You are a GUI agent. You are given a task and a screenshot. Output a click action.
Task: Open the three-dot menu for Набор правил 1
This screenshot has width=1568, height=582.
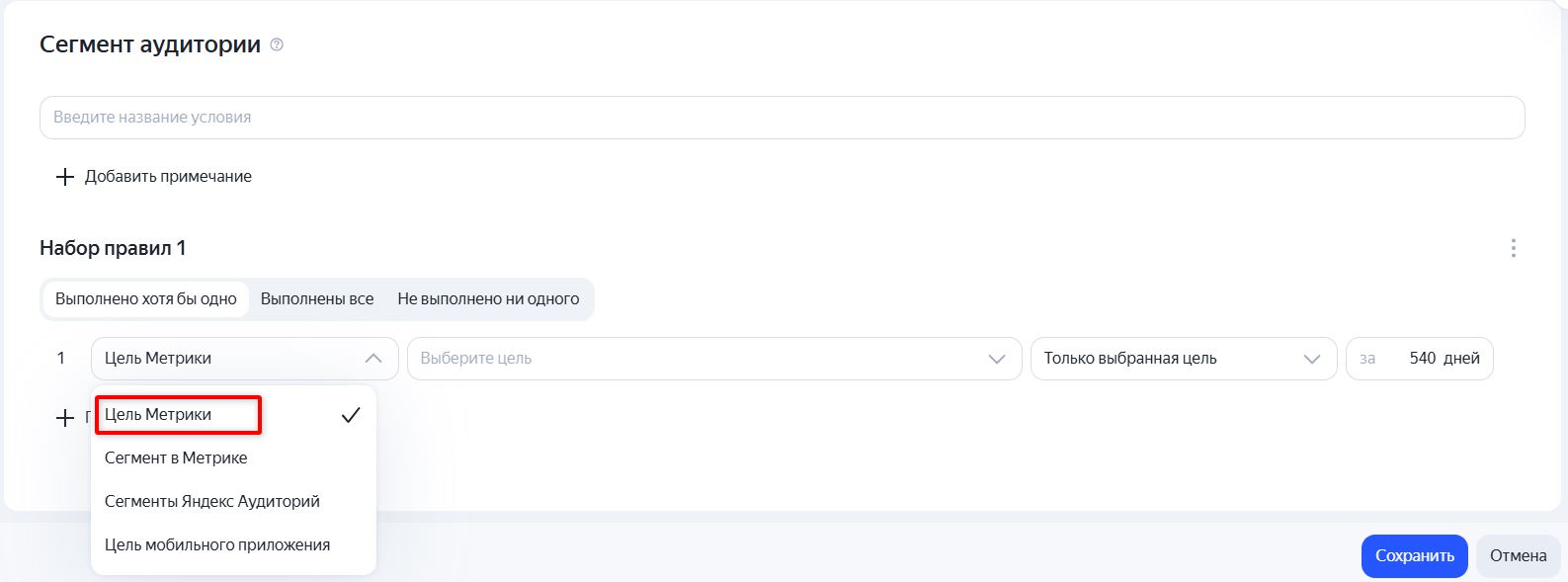[x=1513, y=248]
